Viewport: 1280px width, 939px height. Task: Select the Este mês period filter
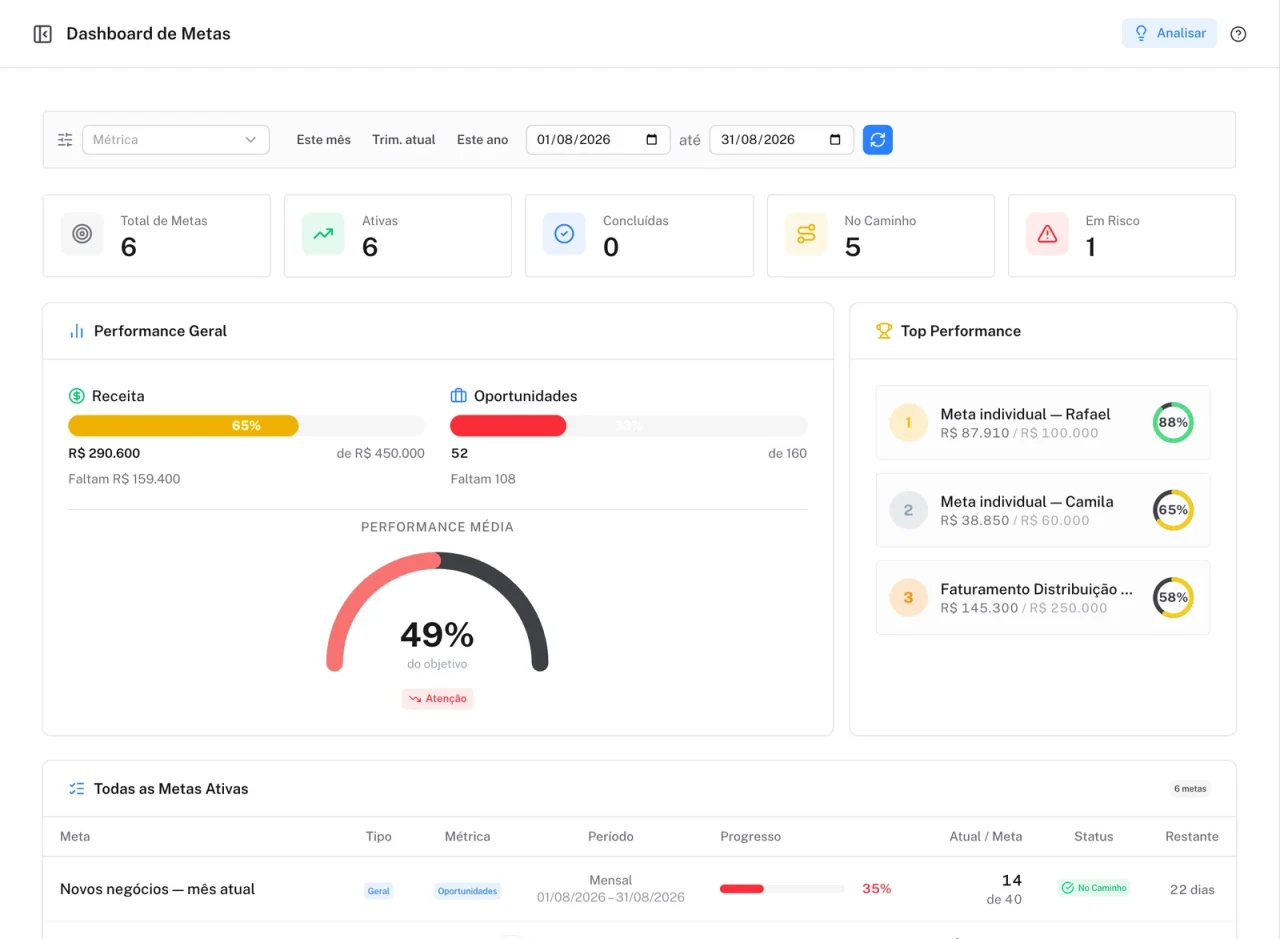coord(324,140)
